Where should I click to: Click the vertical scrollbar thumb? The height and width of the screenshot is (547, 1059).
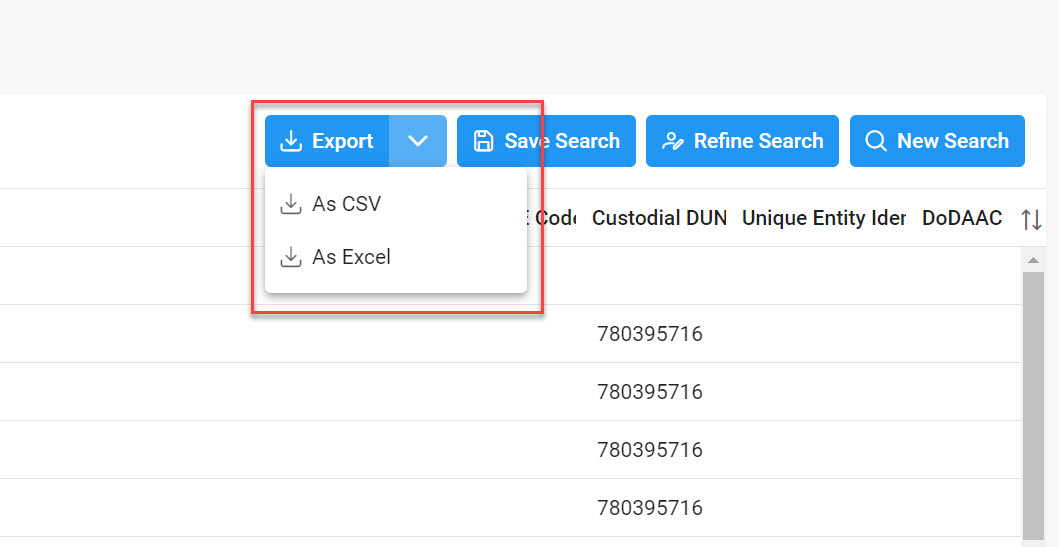[x=1033, y=400]
